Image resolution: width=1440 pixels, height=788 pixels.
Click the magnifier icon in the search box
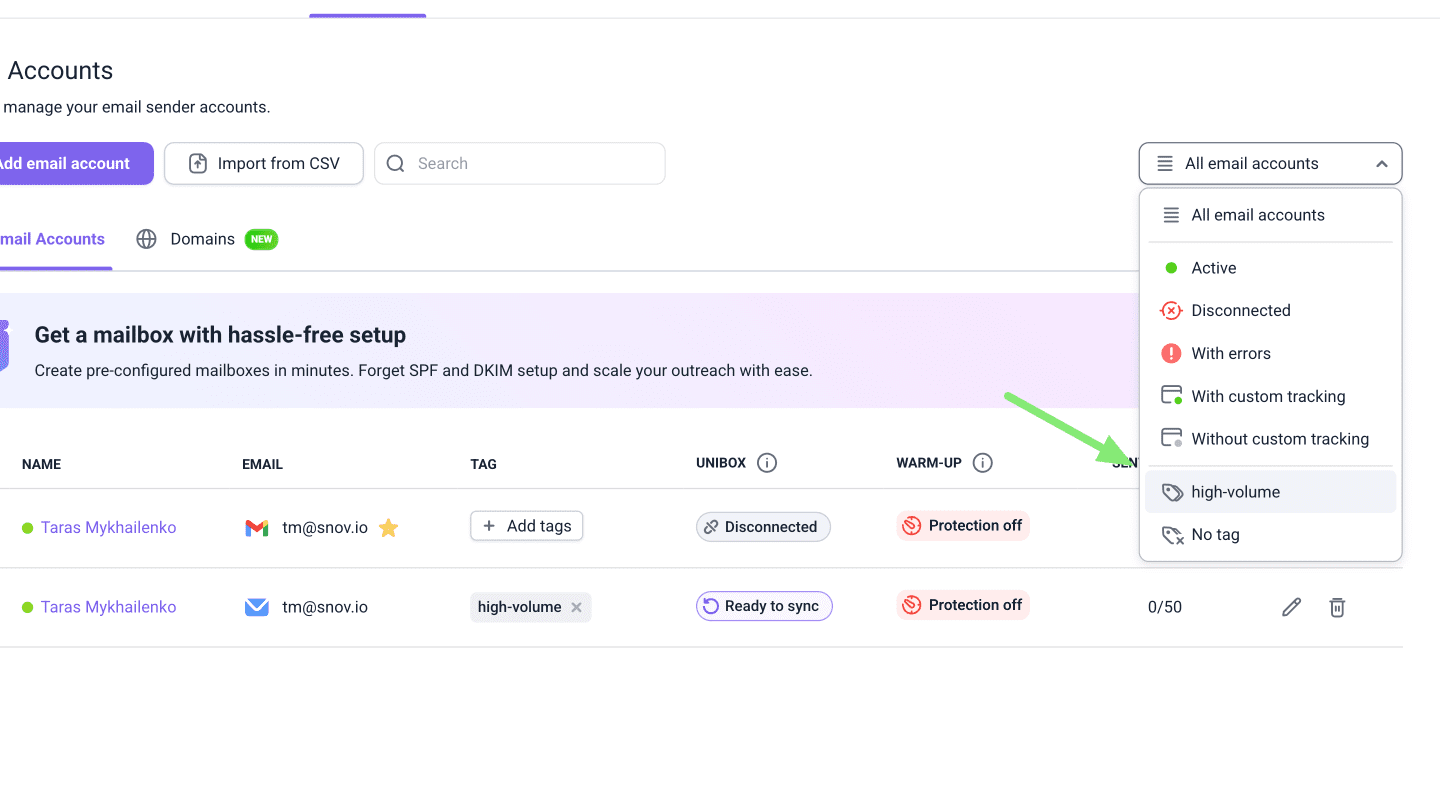[x=396, y=164]
